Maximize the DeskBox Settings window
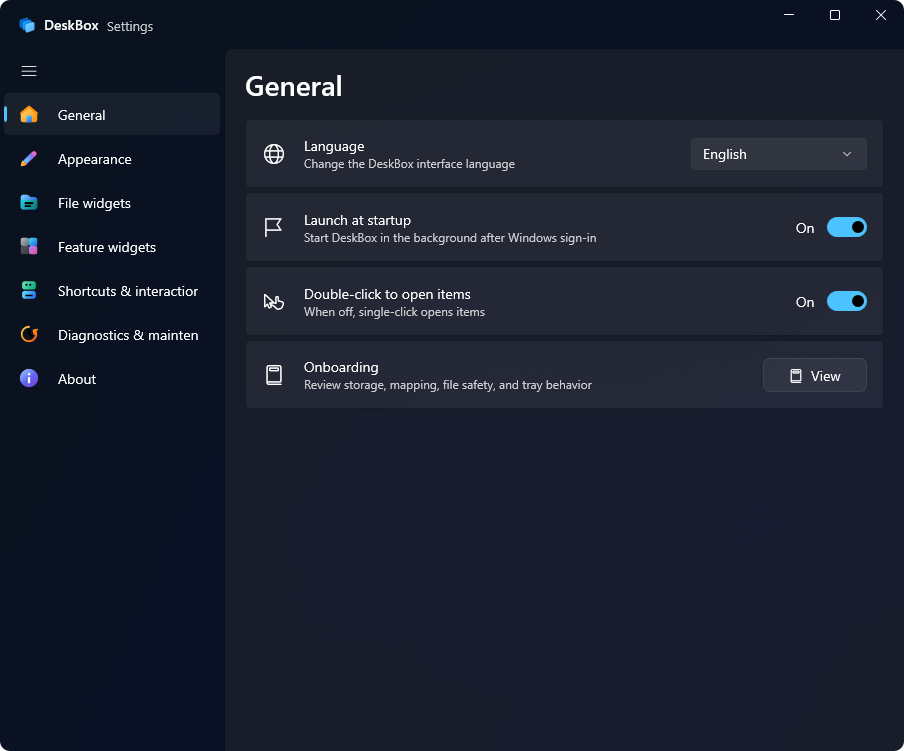The image size is (904, 751). coord(834,15)
